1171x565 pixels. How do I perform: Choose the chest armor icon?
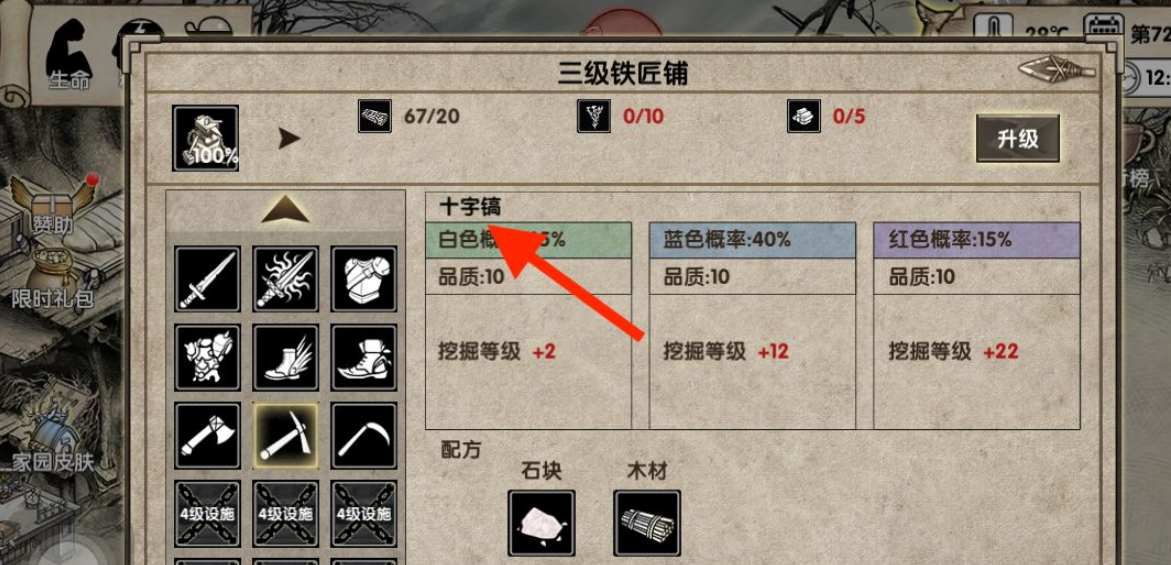point(364,279)
